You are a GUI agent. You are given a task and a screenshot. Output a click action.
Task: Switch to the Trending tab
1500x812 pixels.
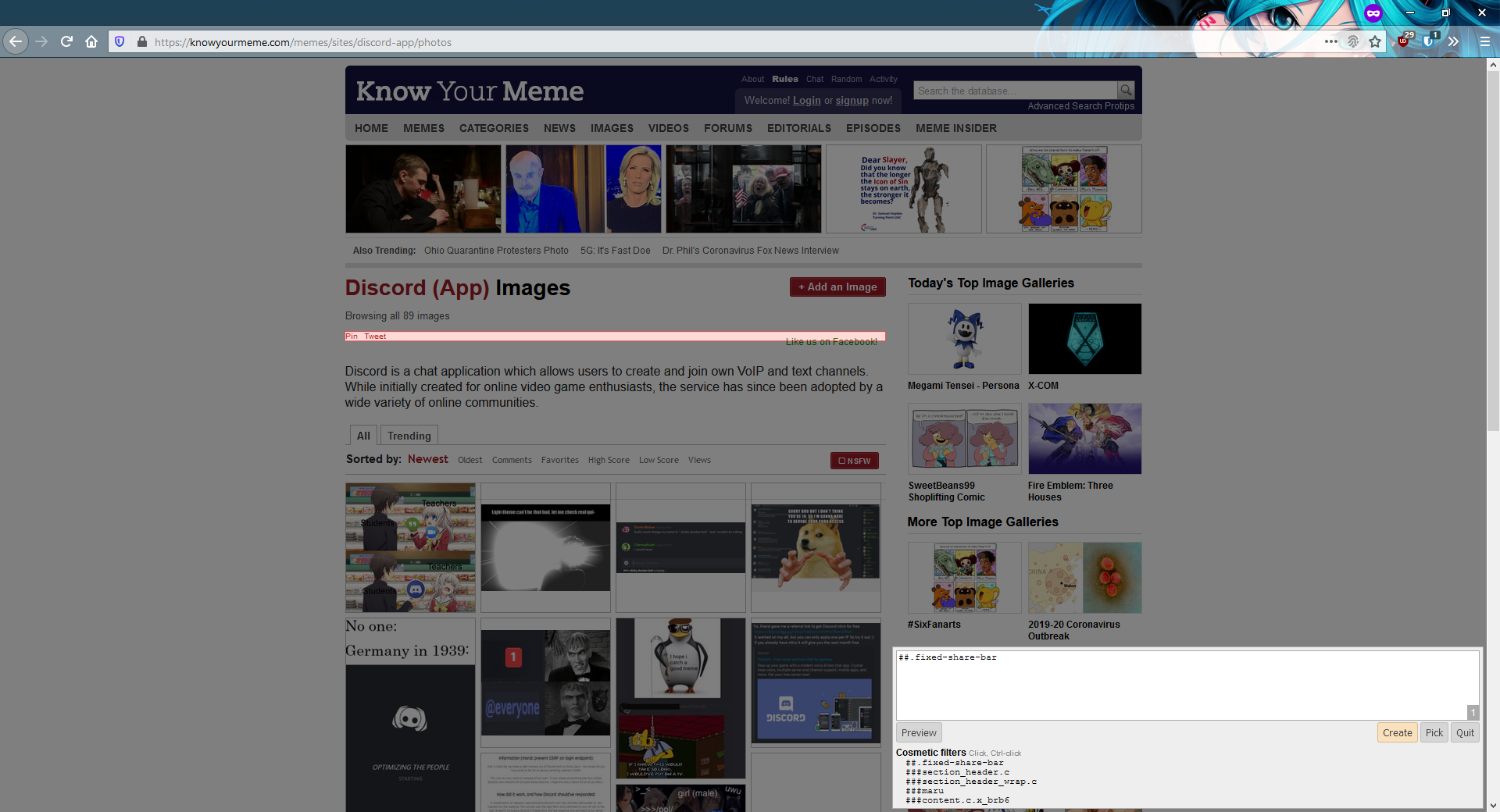pos(409,435)
